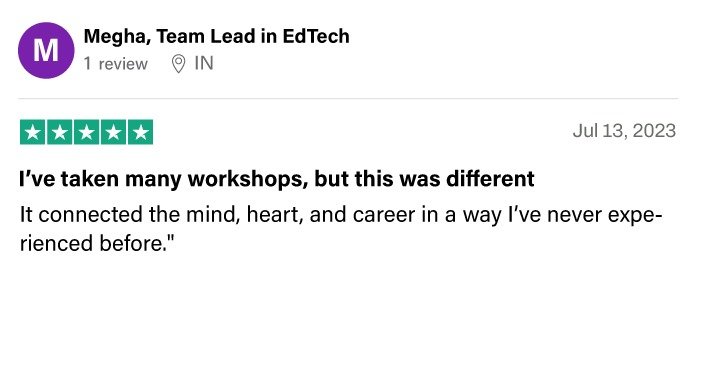Click the location pin icon
Image resolution: width=702 pixels, height=384 pixels.
[178, 64]
